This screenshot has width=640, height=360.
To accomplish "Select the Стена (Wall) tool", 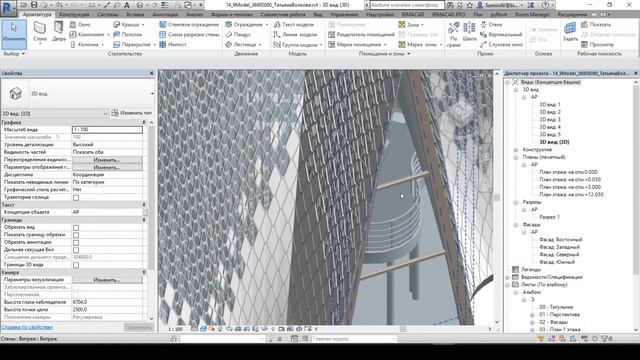I will [40, 32].
